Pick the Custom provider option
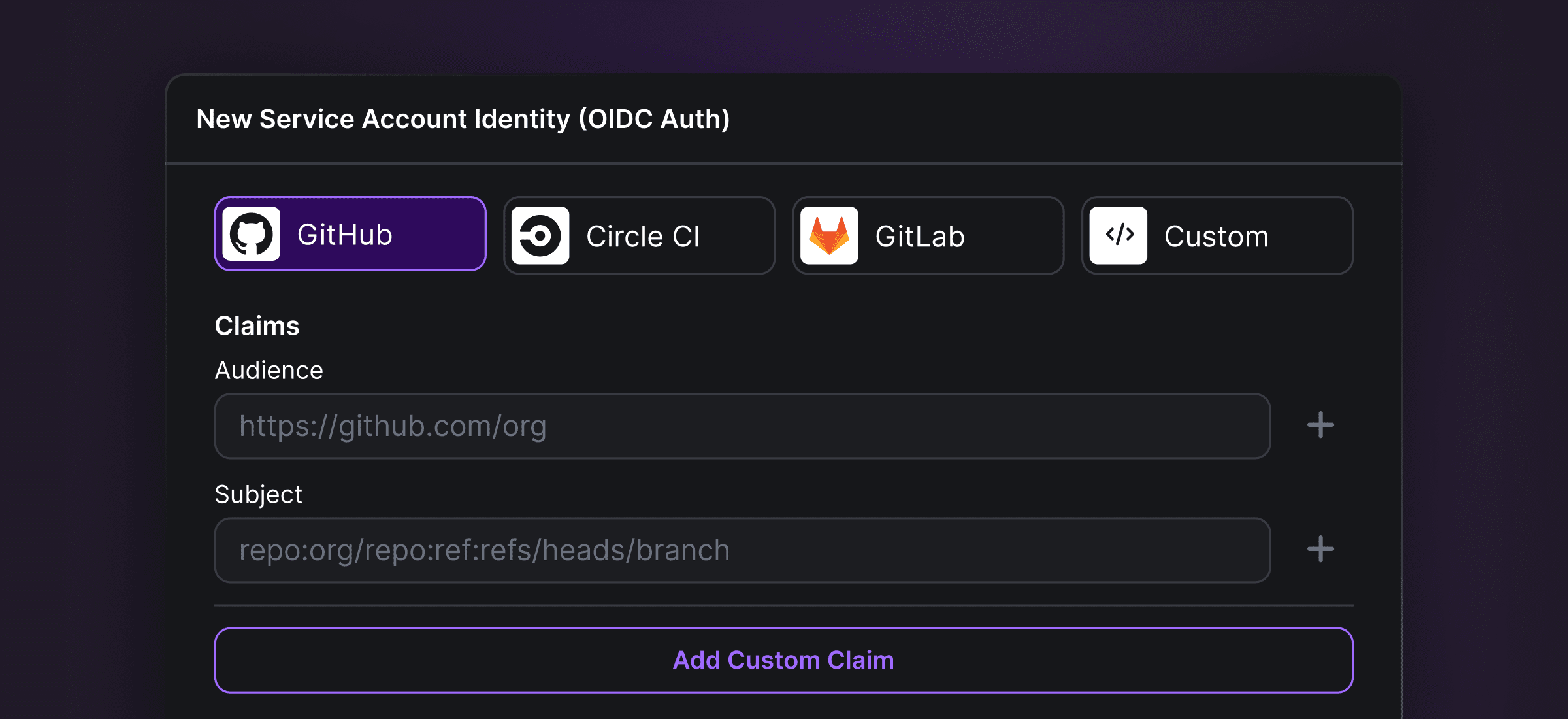The image size is (1568, 719). tap(1217, 236)
